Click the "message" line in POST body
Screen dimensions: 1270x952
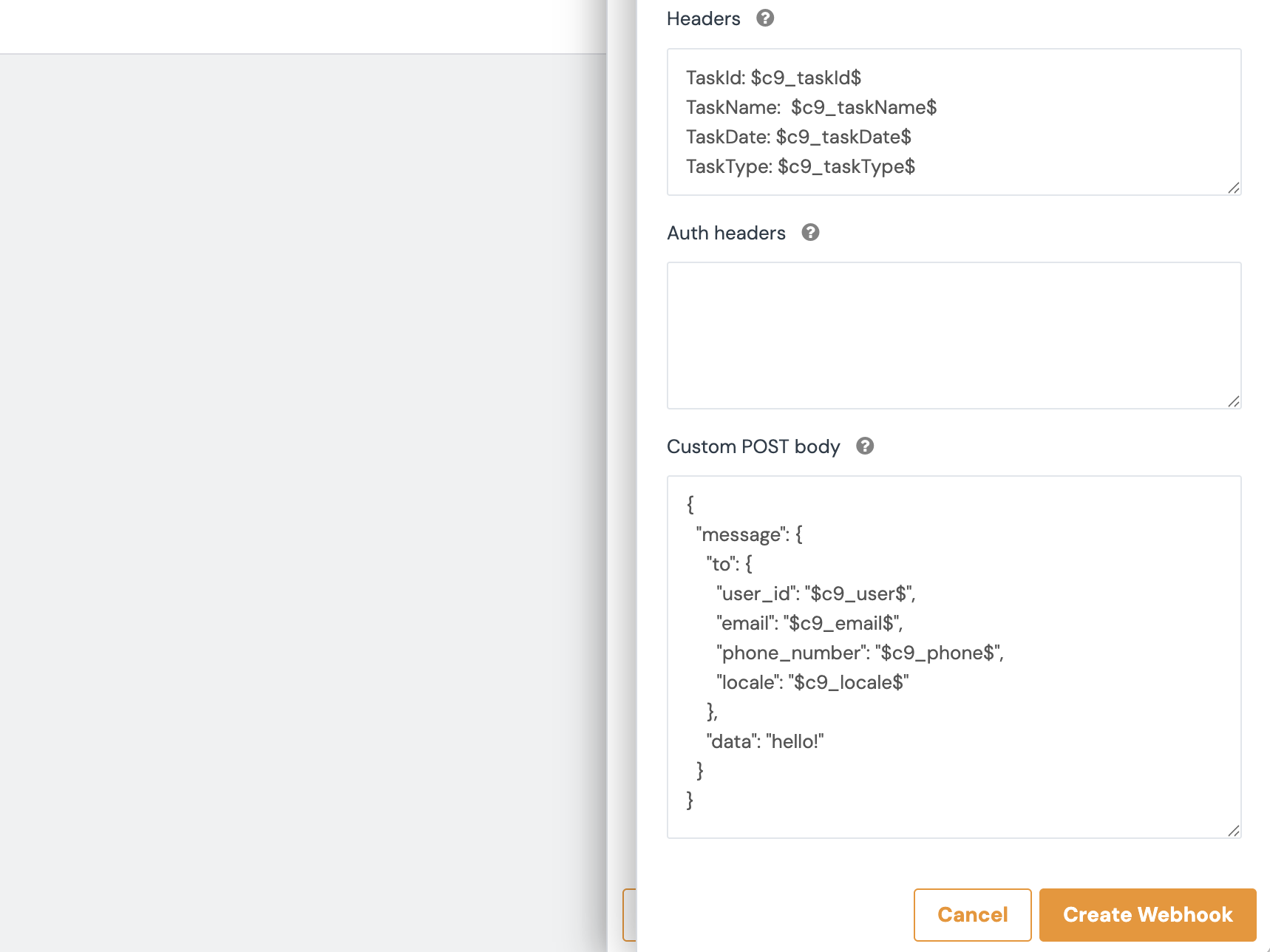(749, 535)
